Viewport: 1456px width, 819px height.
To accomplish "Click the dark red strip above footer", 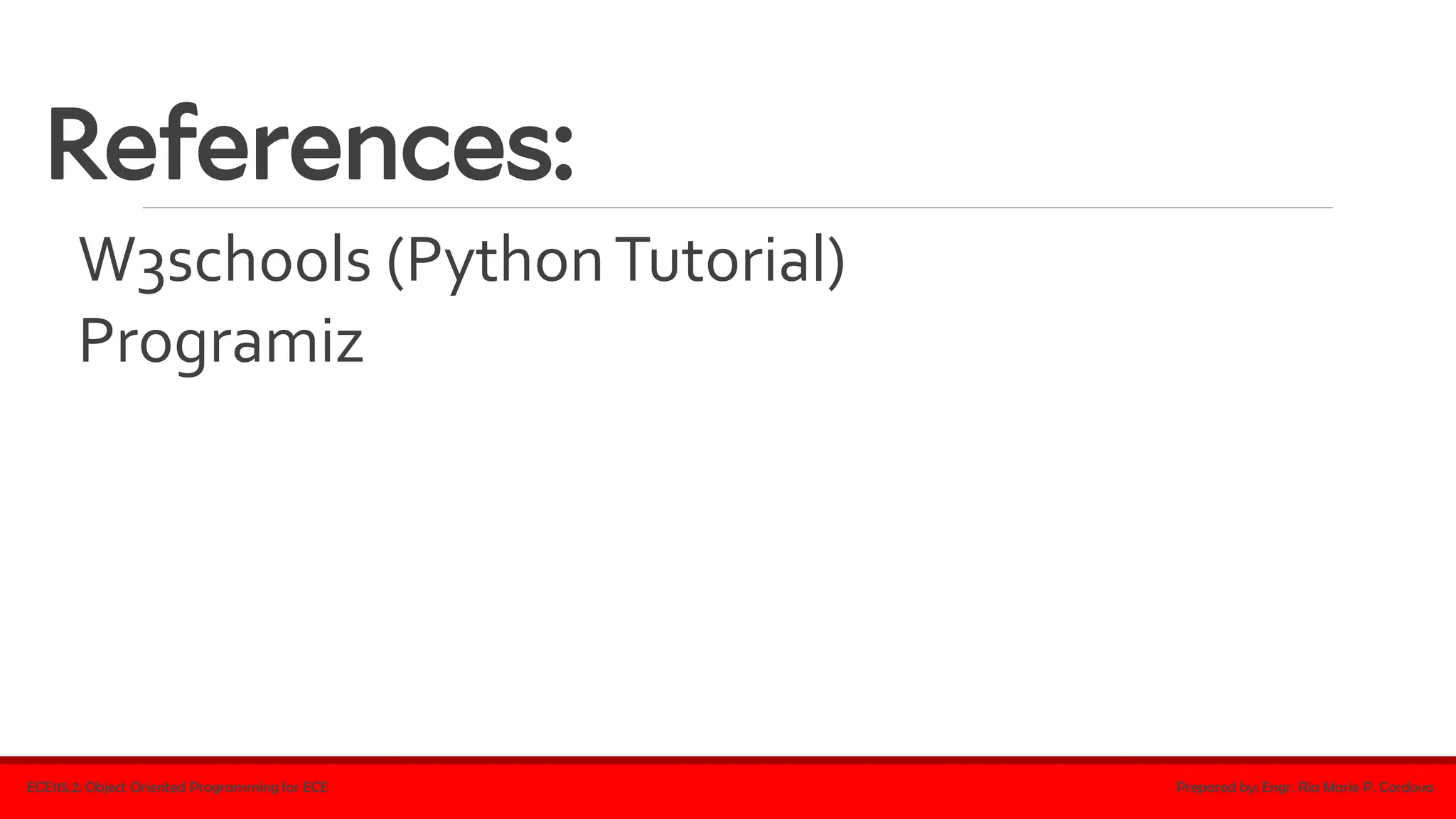I will click(x=728, y=760).
